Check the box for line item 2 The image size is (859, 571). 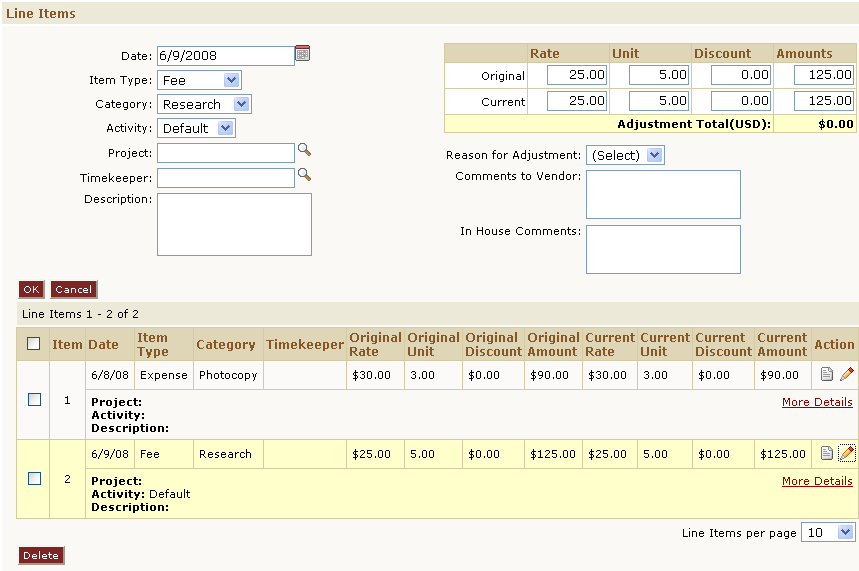tap(34, 478)
